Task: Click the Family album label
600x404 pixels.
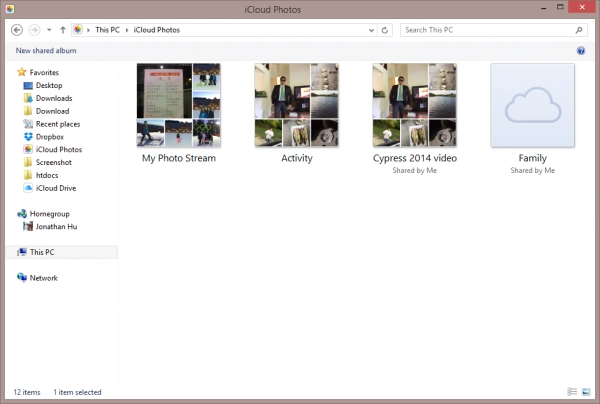Action: [x=533, y=158]
